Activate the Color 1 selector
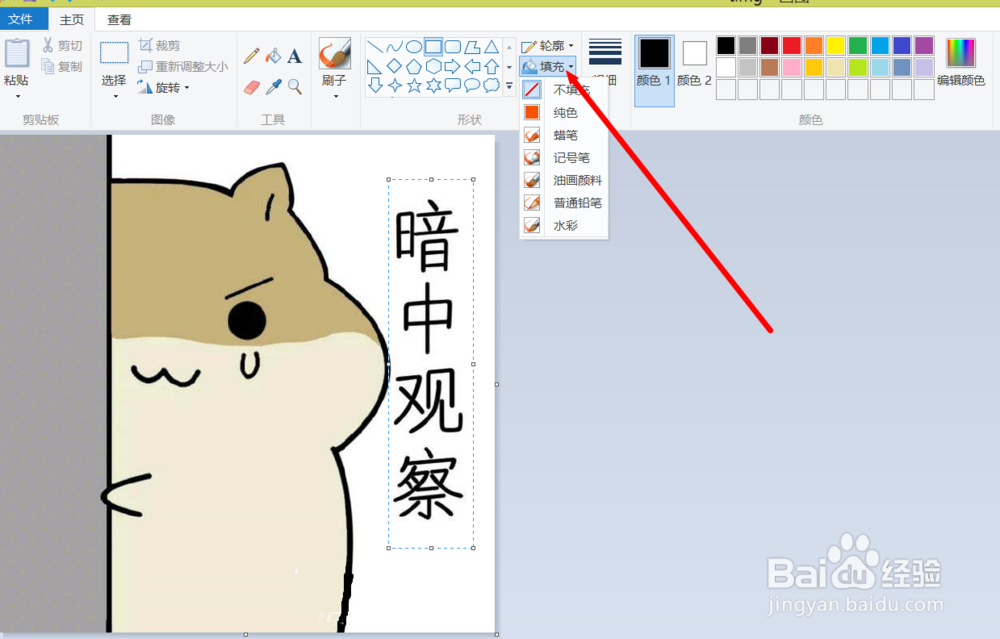This screenshot has height=639, width=1000. (x=654, y=70)
